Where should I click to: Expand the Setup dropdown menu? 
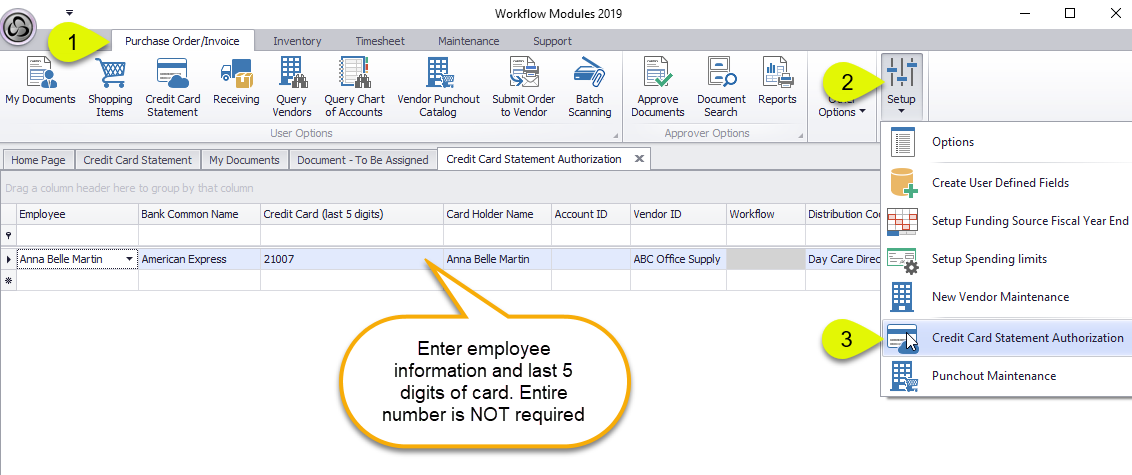coord(901,84)
